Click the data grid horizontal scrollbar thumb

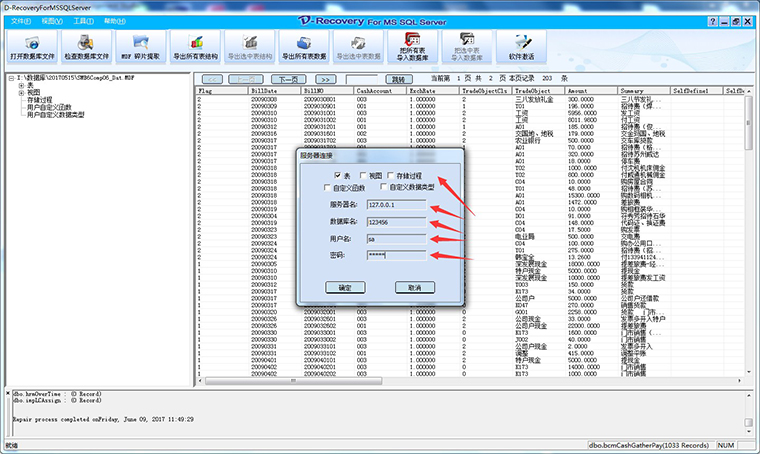(293, 381)
